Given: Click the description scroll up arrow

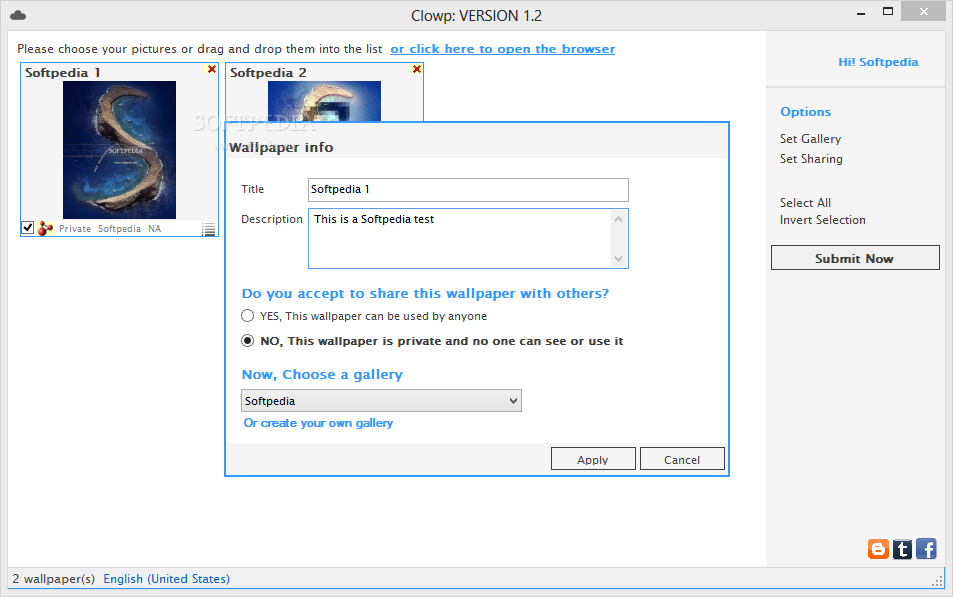Looking at the screenshot, I should point(618,219).
